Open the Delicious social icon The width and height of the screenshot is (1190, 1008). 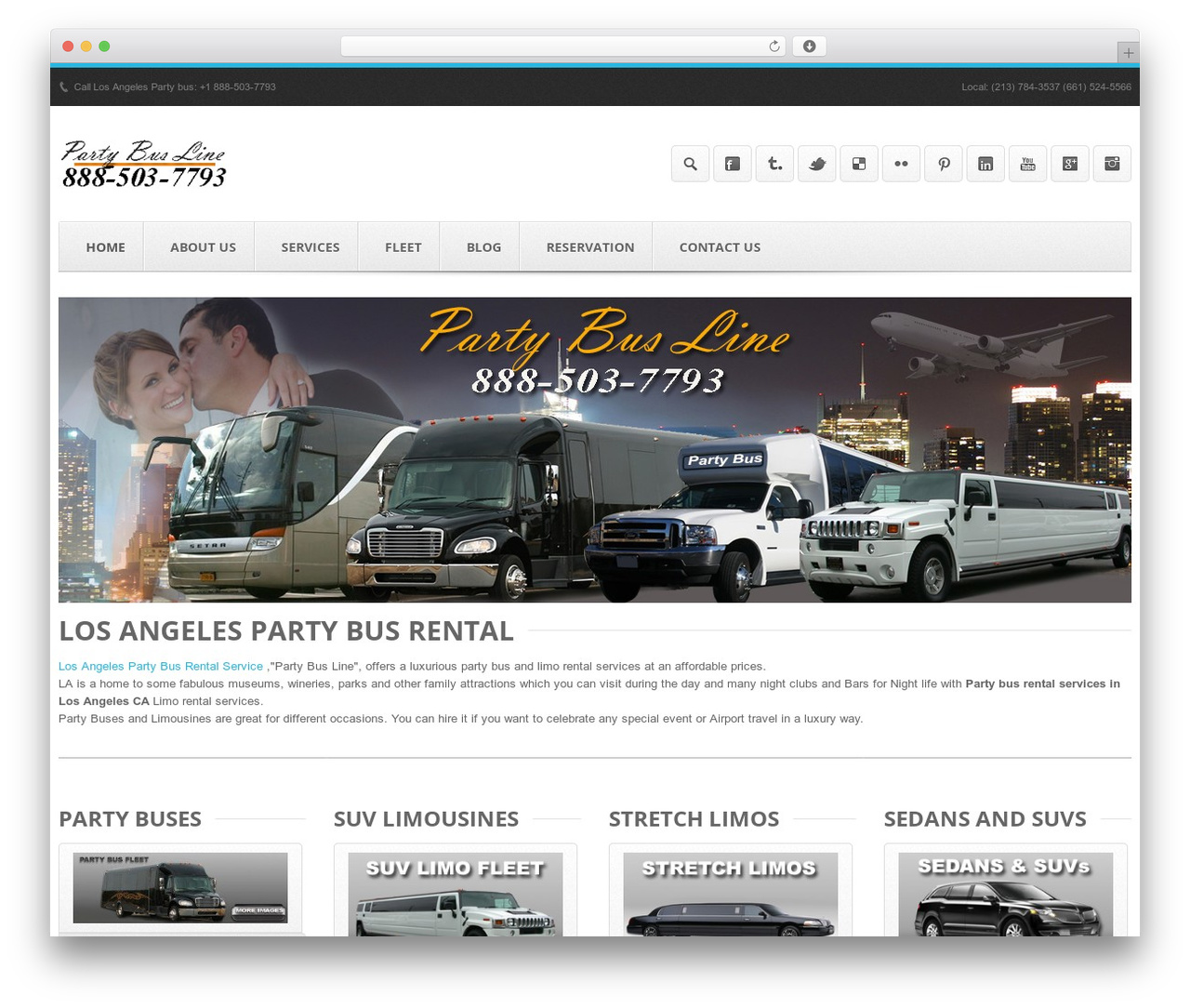click(x=859, y=164)
